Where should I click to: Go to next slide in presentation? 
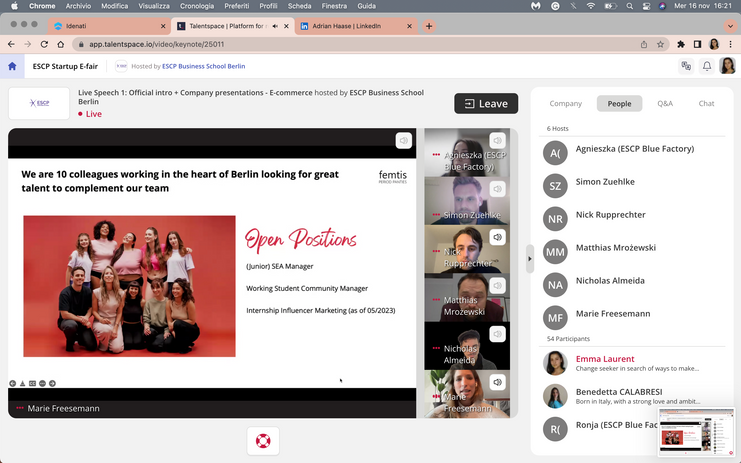(x=52, y=383)
